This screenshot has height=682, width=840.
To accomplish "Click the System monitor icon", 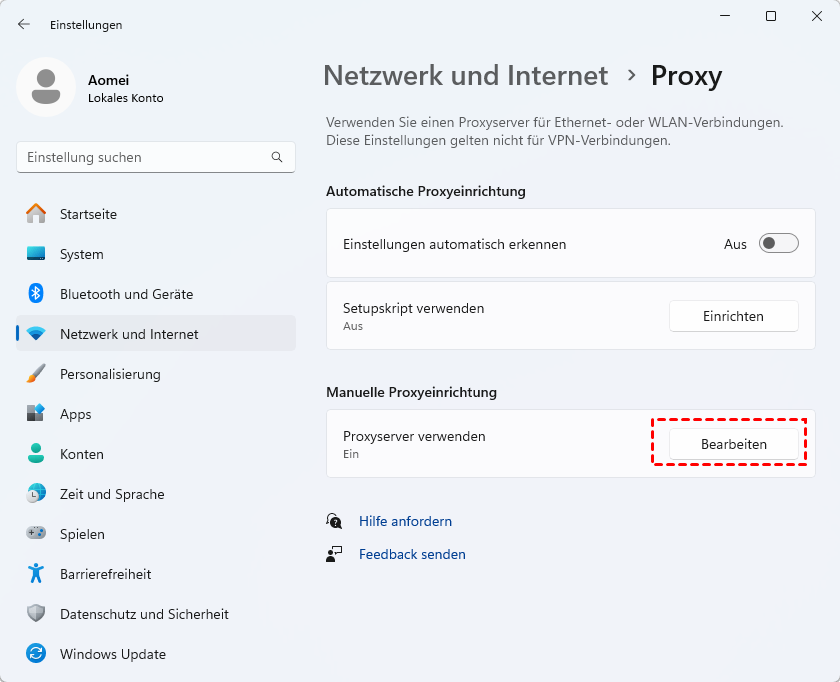I will point(36,254).
